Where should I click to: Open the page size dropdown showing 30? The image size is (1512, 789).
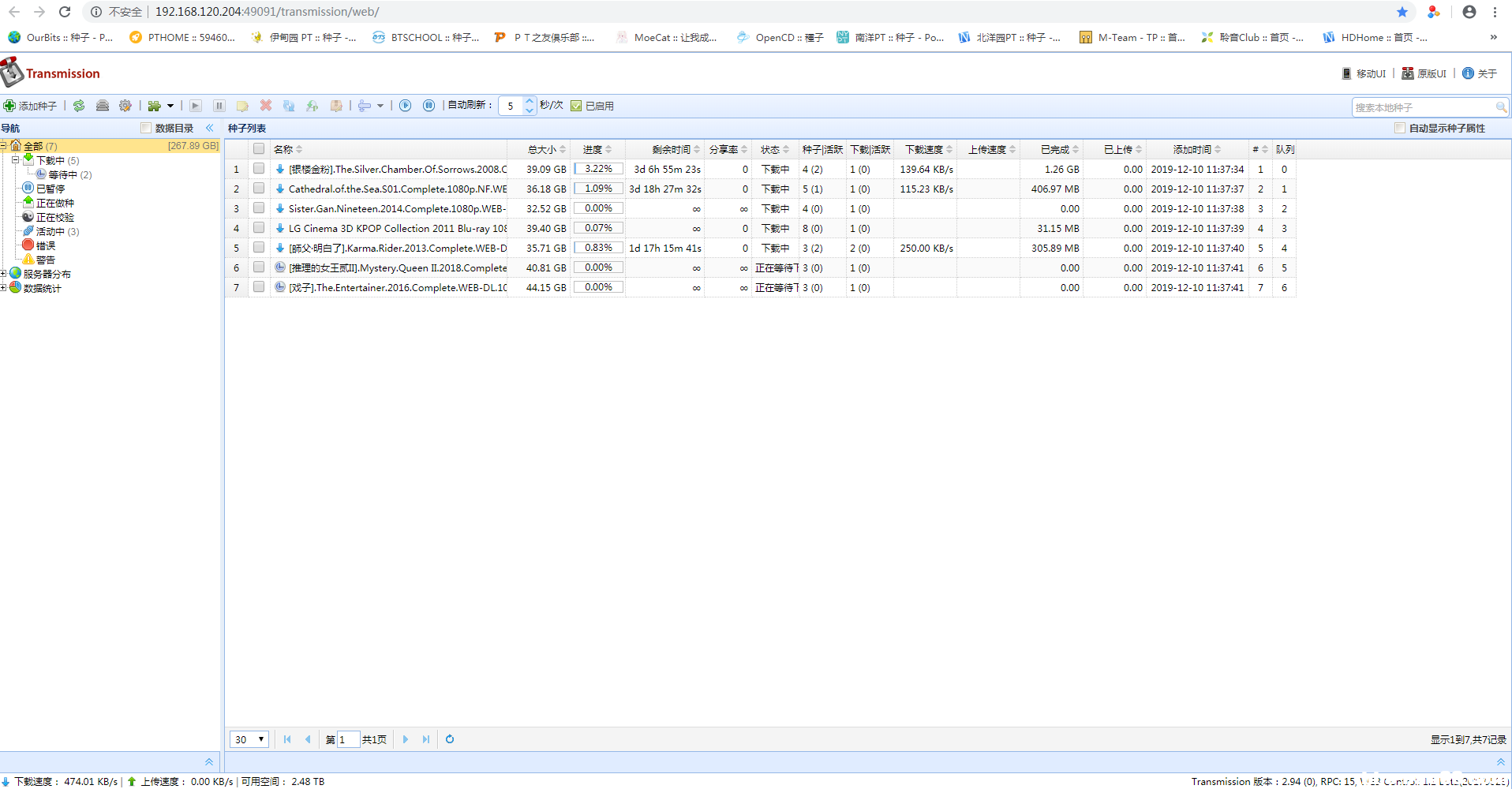coord(249,739)
